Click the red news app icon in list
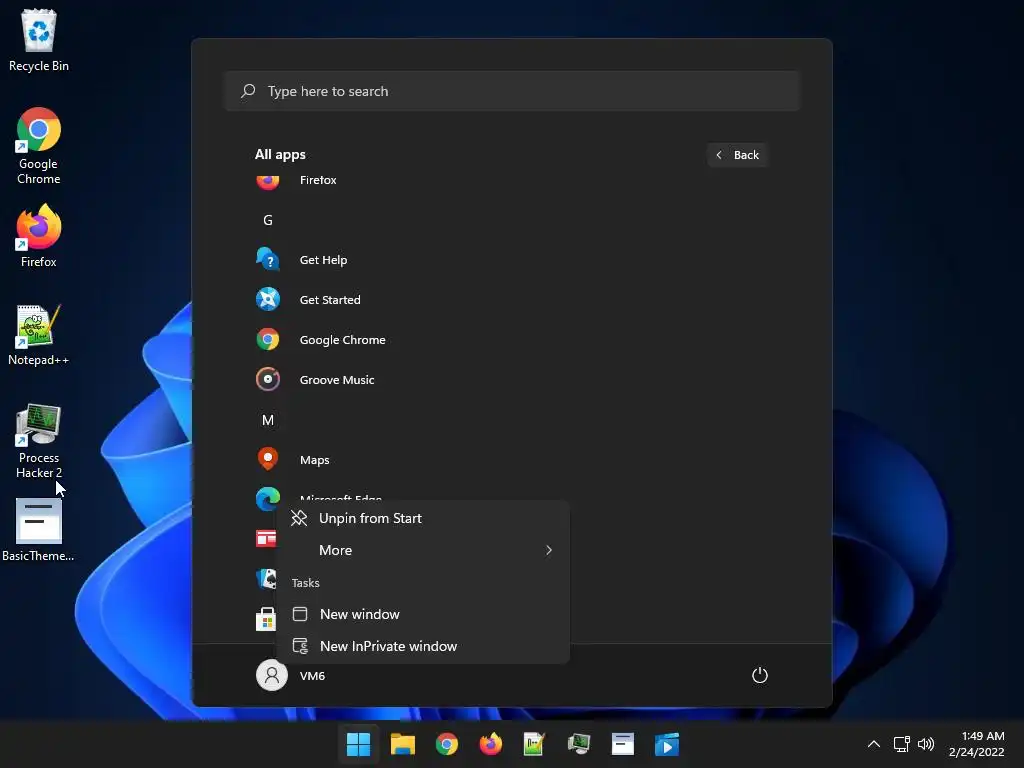The height and width of the screenshot is (768, 1024). pyautogui.click(x=265, y=539)
